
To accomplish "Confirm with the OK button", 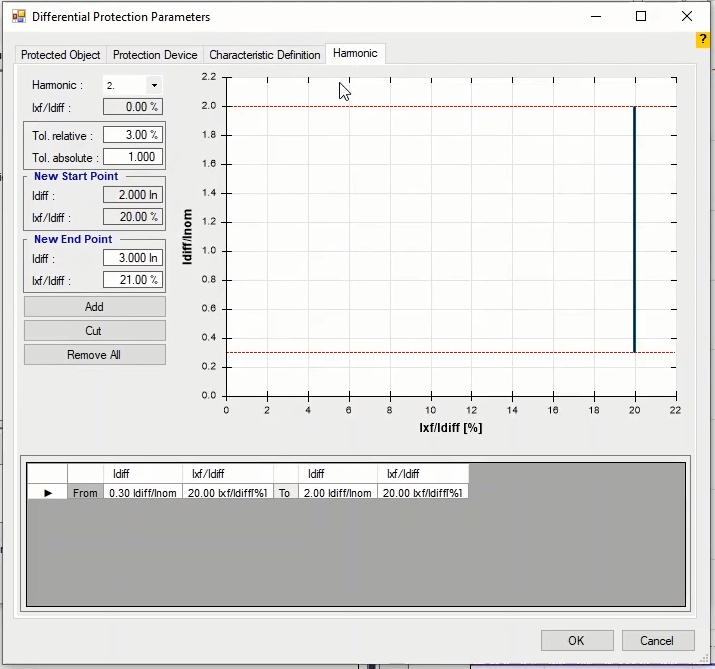I will [576, 640].
